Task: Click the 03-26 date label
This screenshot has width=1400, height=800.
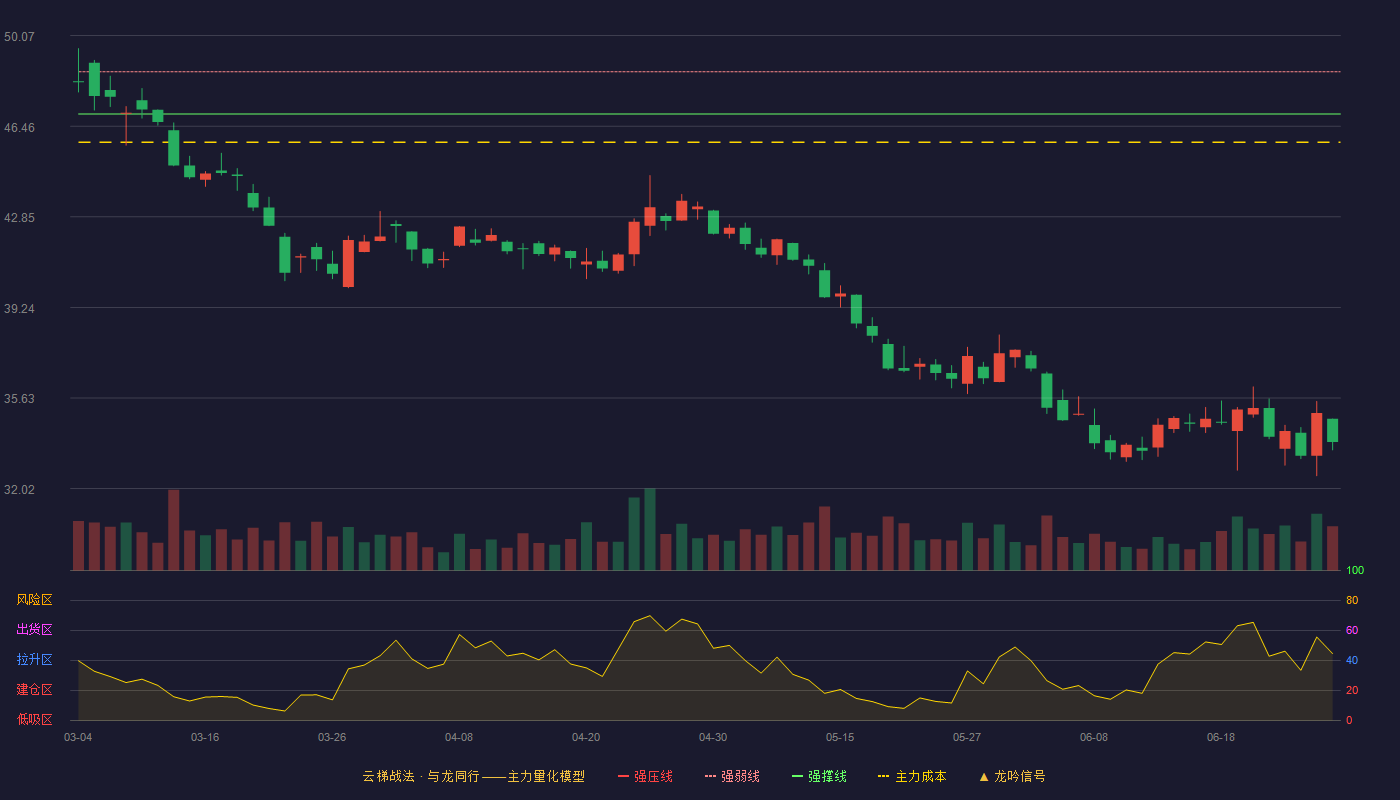Action: [x=332, y=737]
